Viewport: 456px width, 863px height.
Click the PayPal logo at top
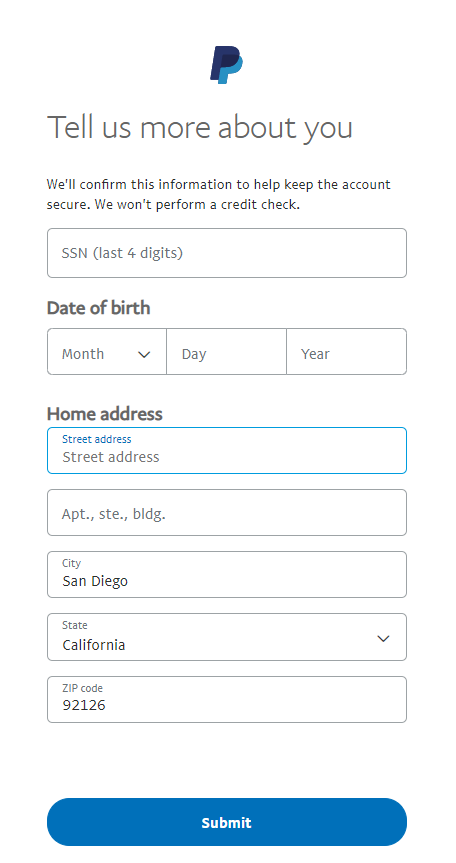[x=227, y=65]
